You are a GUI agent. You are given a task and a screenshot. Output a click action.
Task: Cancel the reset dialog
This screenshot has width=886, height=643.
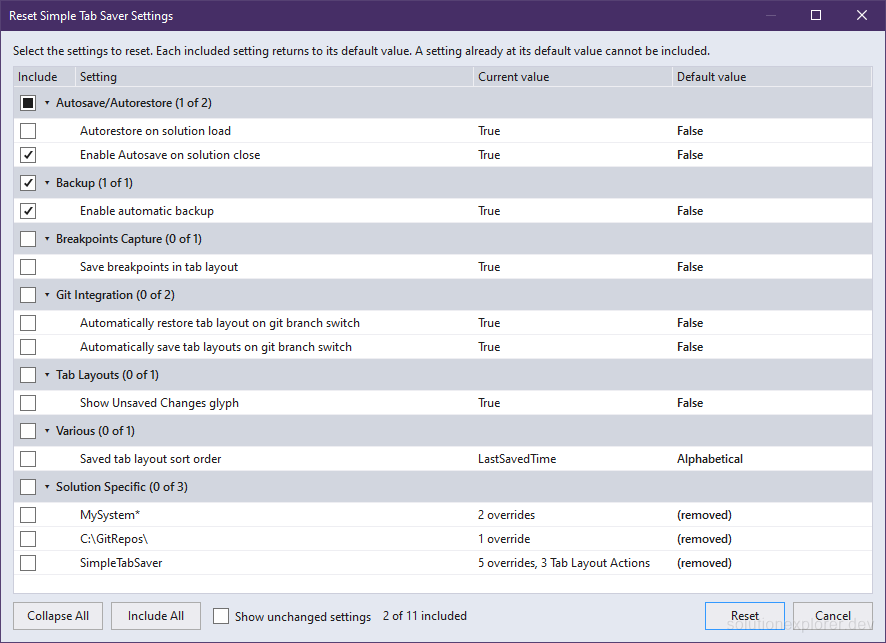point(833,616)
